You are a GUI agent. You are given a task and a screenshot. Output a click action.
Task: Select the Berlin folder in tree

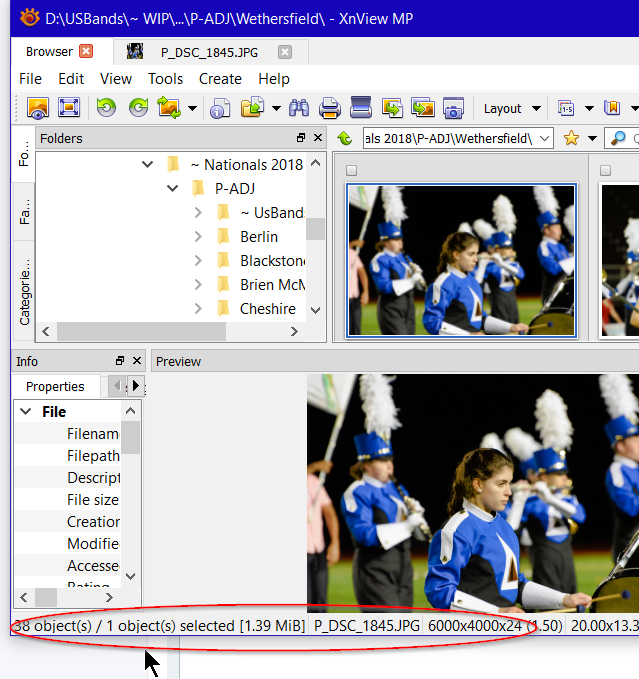click(x=259, y=236)
